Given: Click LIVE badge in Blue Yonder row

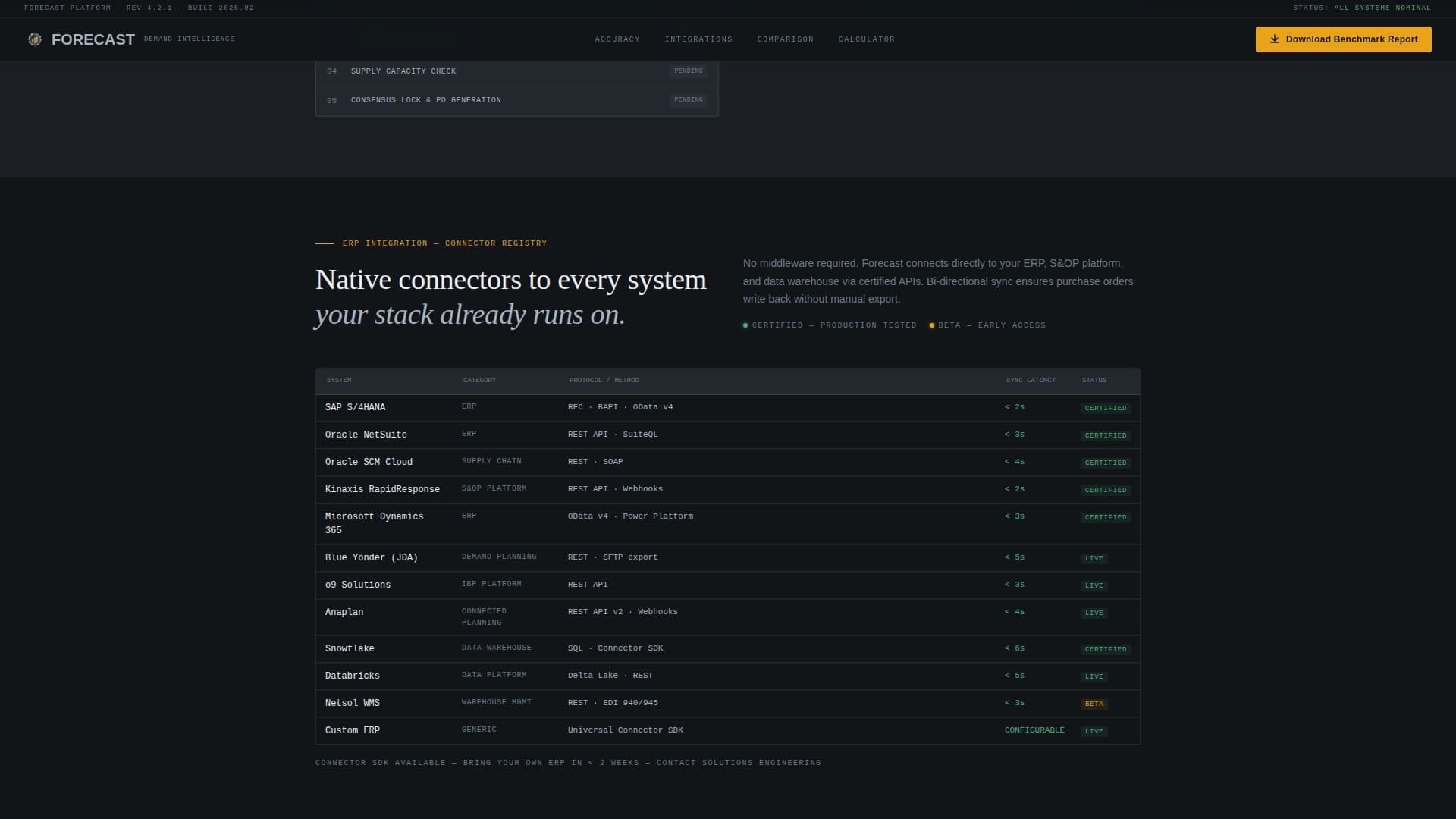Looking at the screenshot, I should (x=1094, y=558).
